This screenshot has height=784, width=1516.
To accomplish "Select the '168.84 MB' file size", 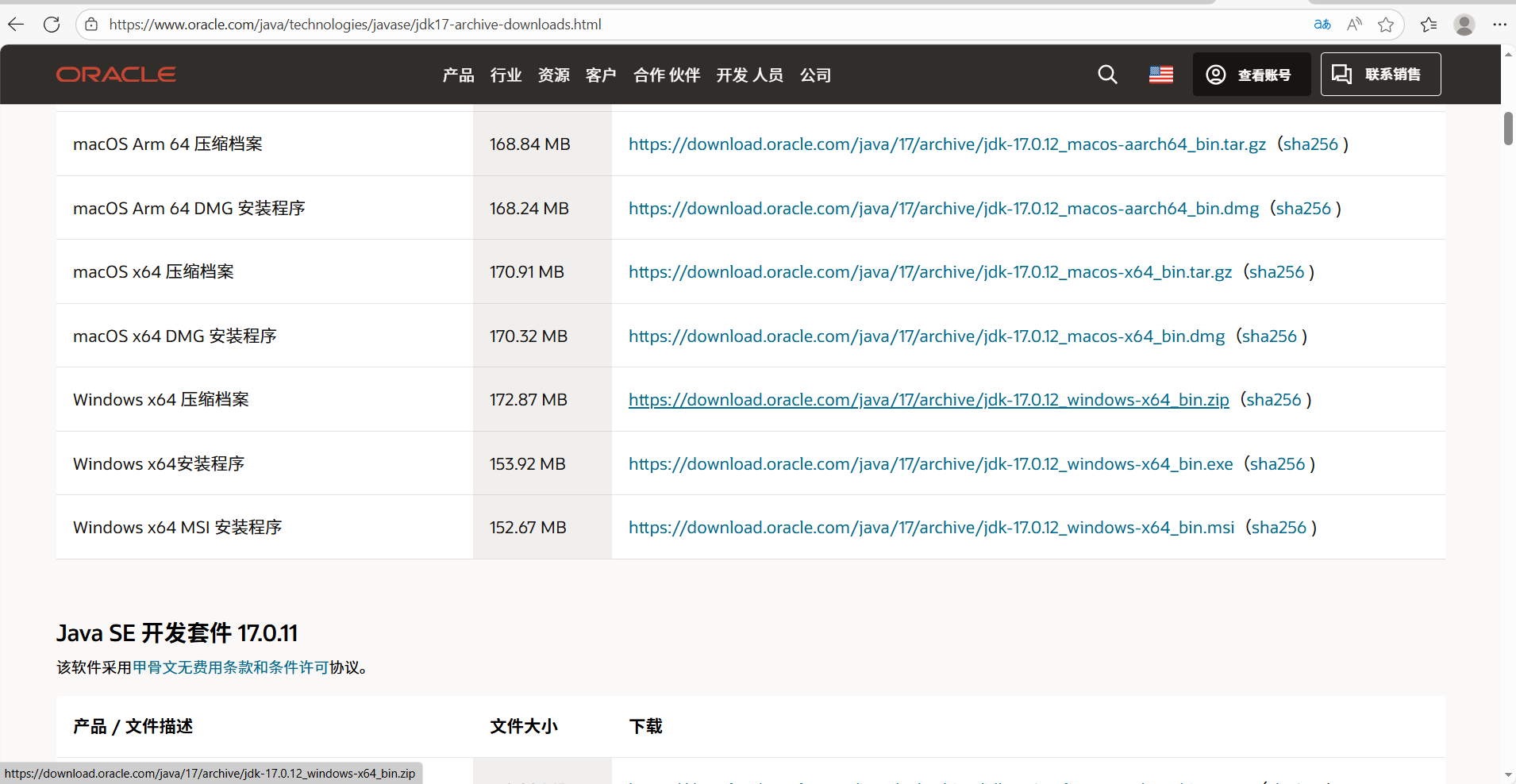I will pyautogui.click(x=530, y=144).
